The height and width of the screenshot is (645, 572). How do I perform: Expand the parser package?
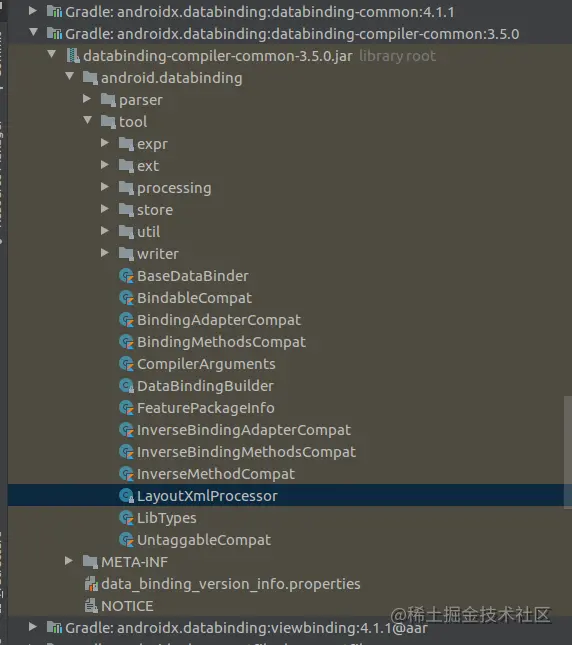pos(87,99)
